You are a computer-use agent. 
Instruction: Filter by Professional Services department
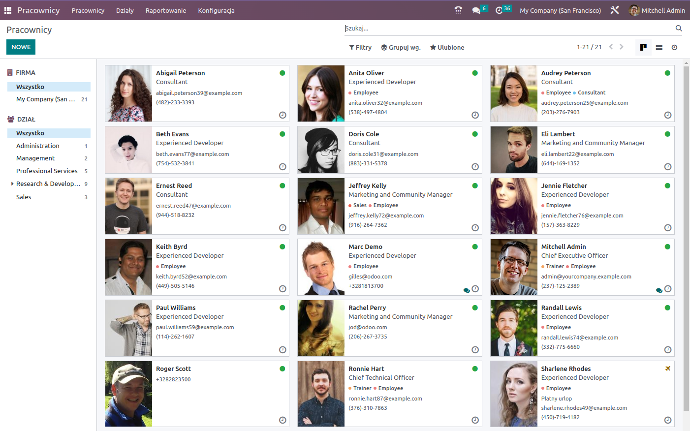point(48,171)
